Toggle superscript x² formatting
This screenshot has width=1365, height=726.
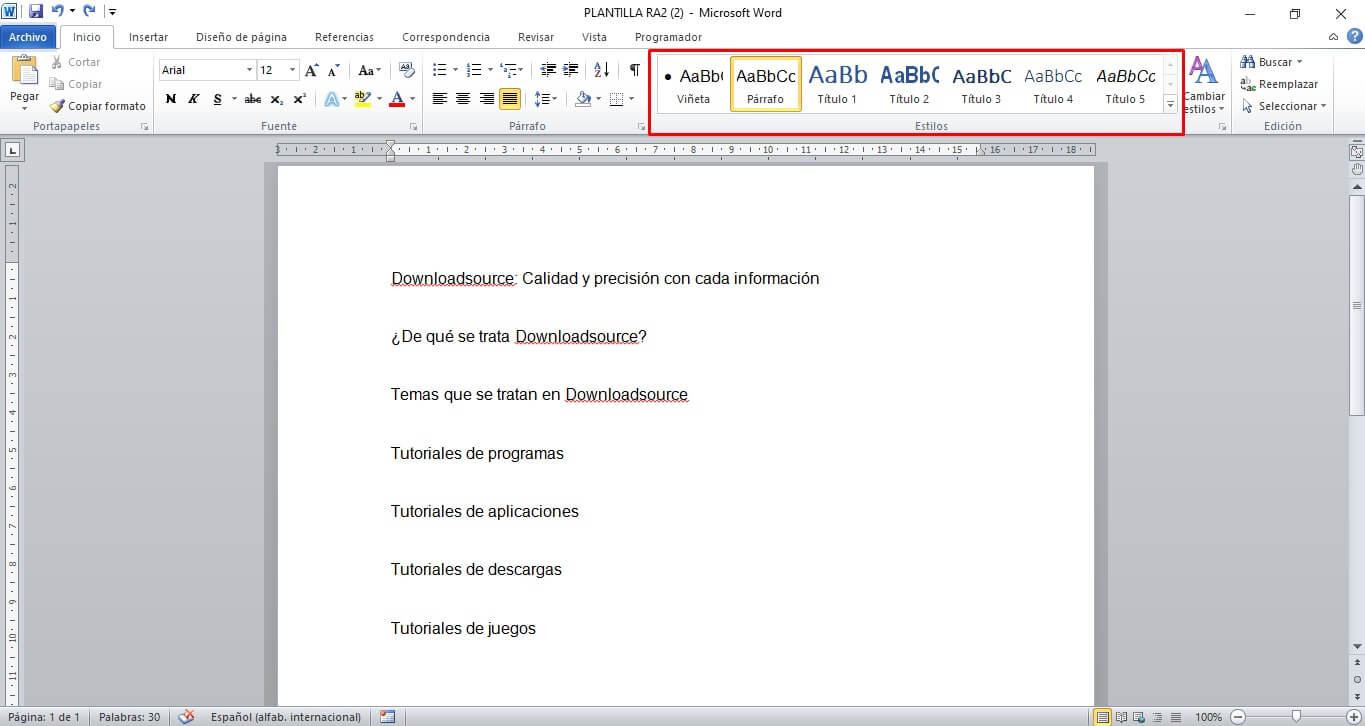[x=299, y=99]
